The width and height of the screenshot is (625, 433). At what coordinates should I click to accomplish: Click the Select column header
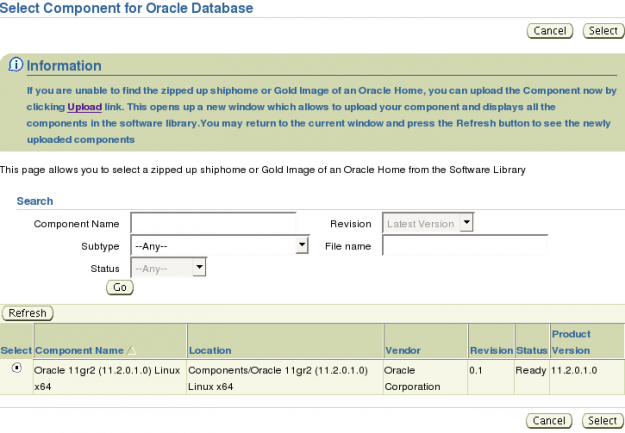[x=16, y=350]
